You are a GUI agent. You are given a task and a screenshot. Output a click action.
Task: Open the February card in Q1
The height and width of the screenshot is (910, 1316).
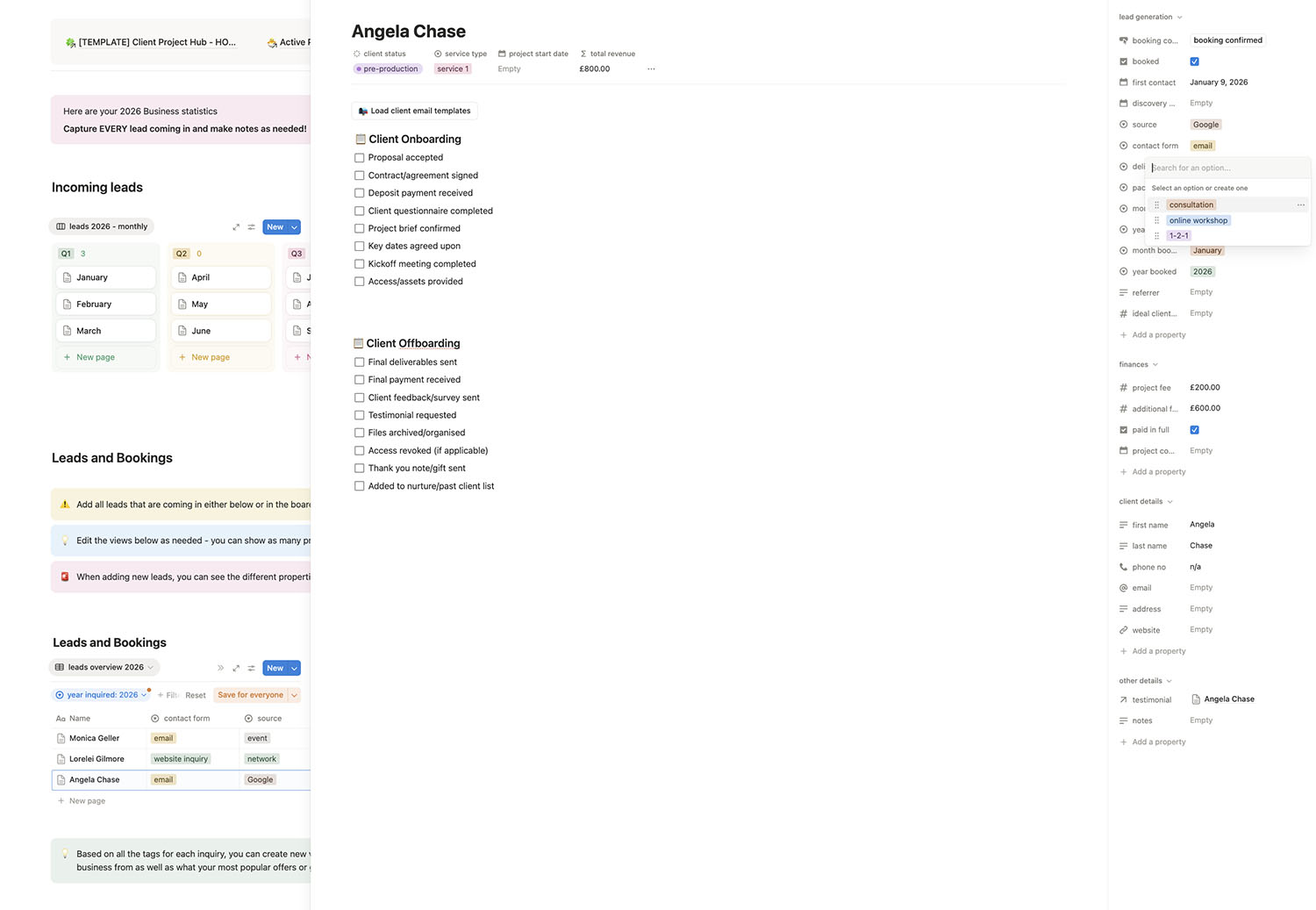tap(106, 305)
